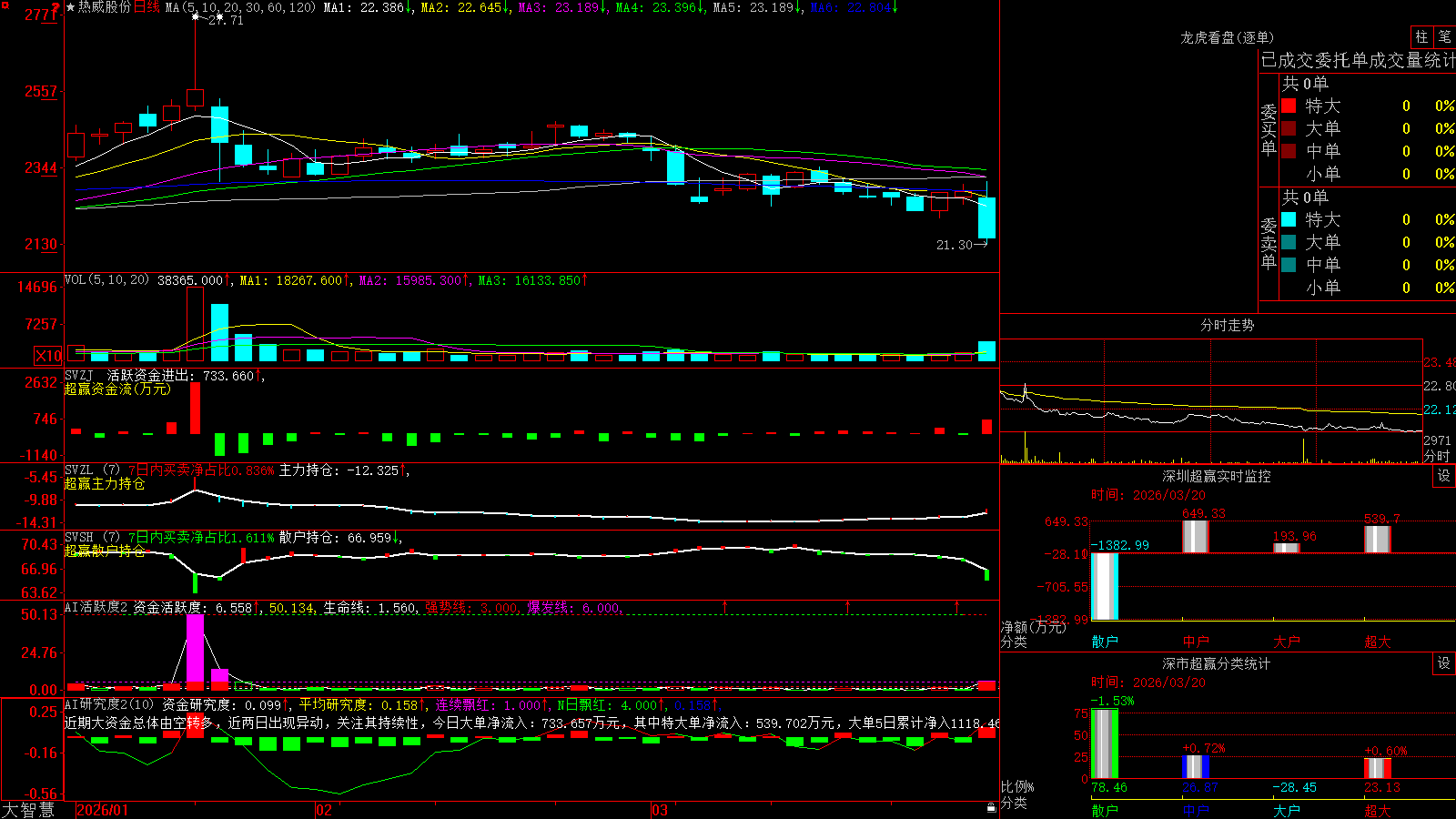1456x819 pixels.
Task: Click the magenta MA3: 23.189 value
Action: (559, 7)
